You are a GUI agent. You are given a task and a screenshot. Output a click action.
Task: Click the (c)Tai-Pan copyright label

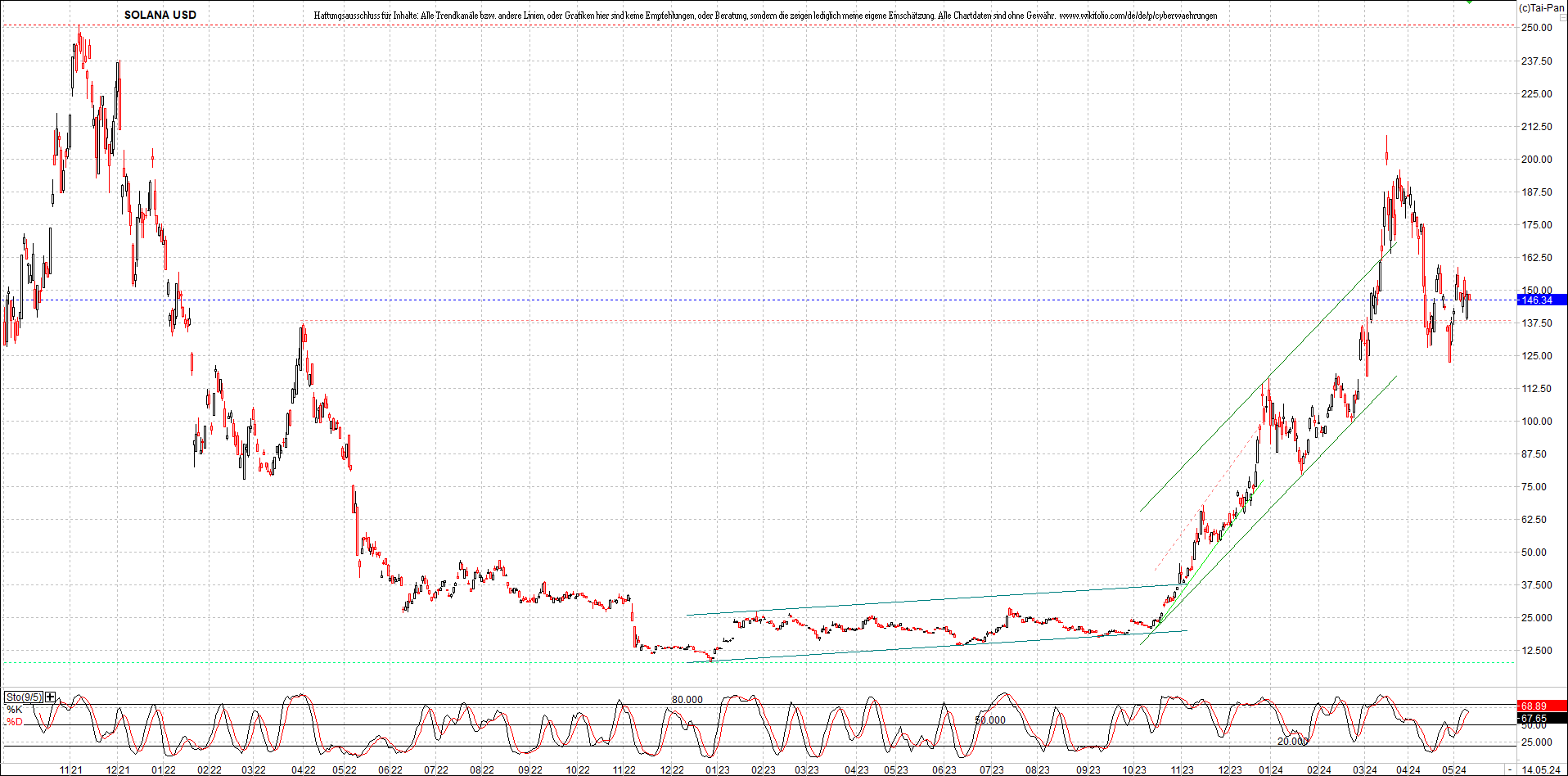pyautogui.click(x=1541, y=7)
